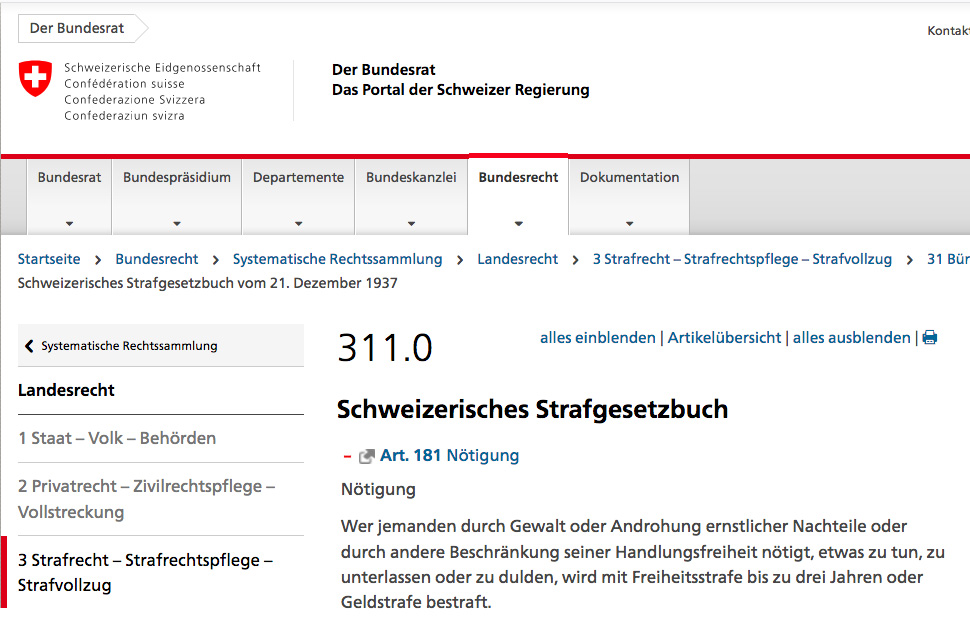Open the Art. 181 Nötigung article link
Viewport: 970px width, 633px height.
(449, 456)
